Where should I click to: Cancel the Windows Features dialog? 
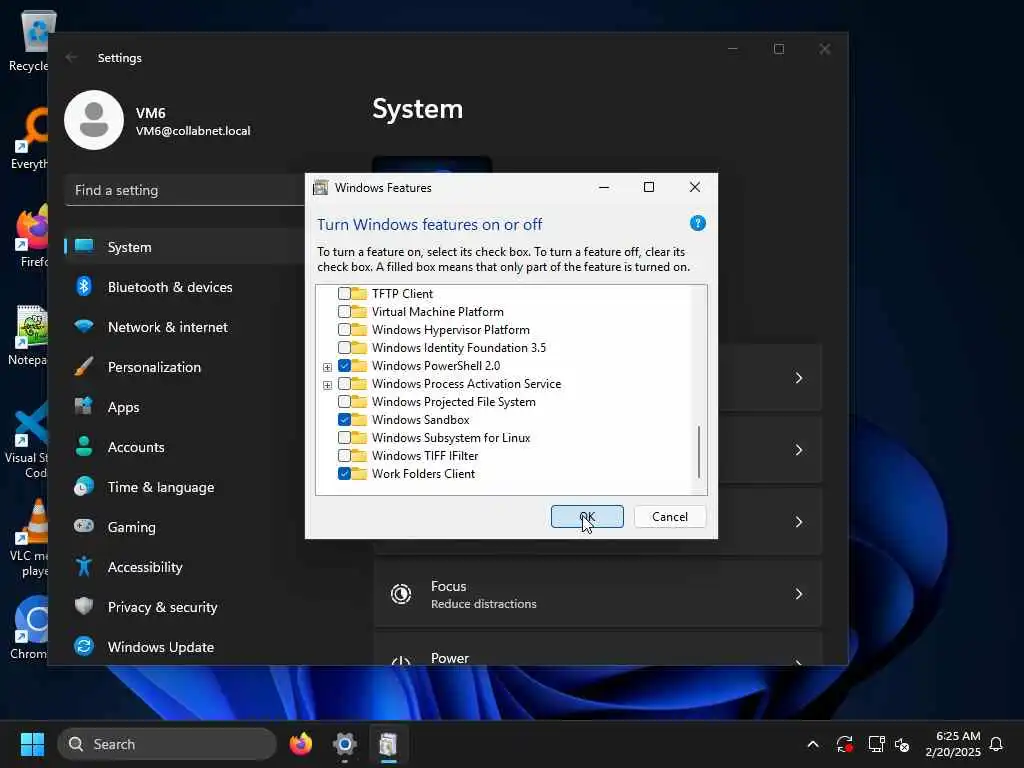(670, 517)
